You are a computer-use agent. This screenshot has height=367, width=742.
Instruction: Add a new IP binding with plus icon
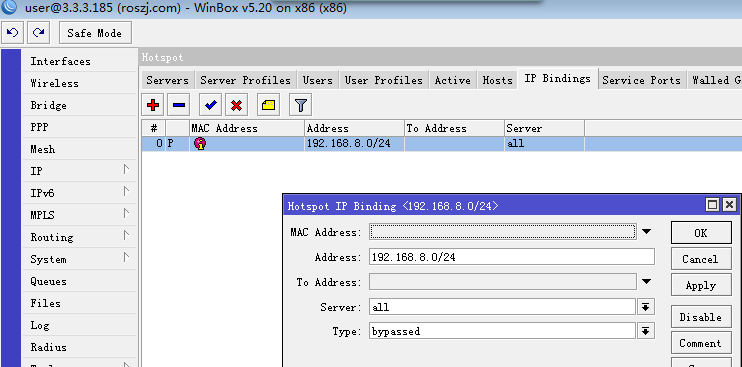point(153,105)
